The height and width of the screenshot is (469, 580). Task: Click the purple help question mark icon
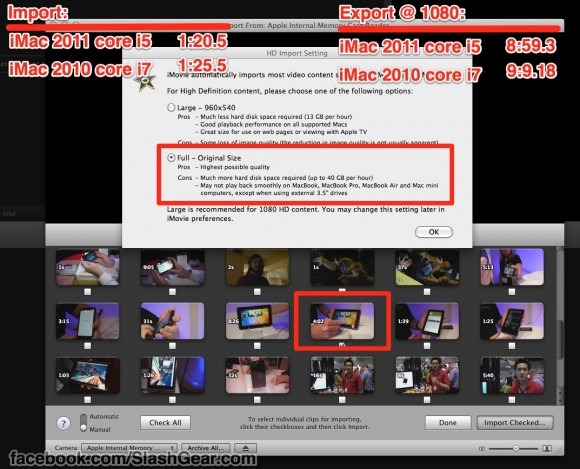[63, 423]
